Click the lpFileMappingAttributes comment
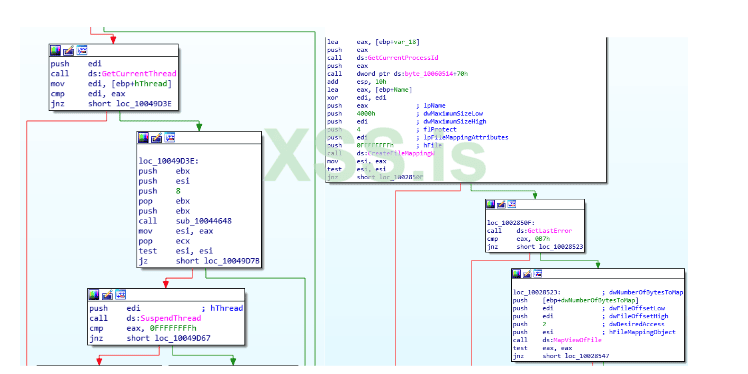 point(462,137)
